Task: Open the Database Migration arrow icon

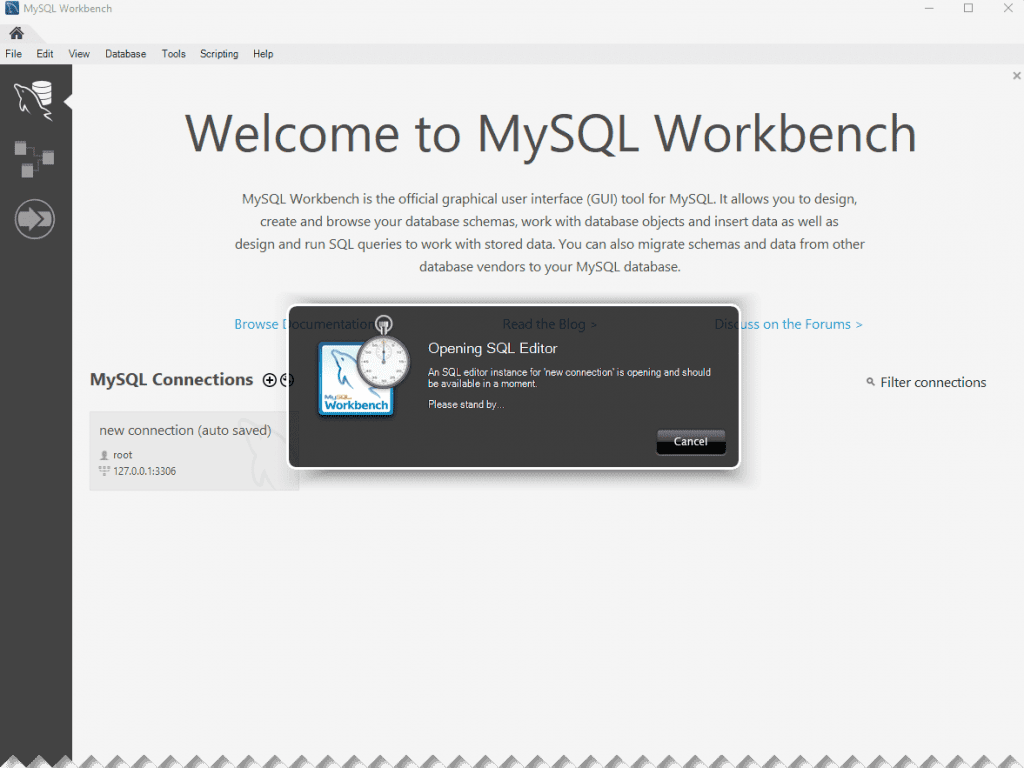Action: pyautogui.click(x=35, y=218)
